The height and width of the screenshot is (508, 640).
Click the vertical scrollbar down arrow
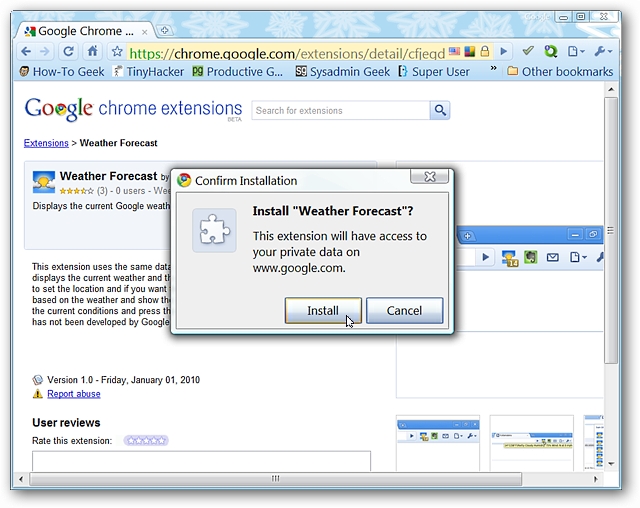tap(611, 464)
